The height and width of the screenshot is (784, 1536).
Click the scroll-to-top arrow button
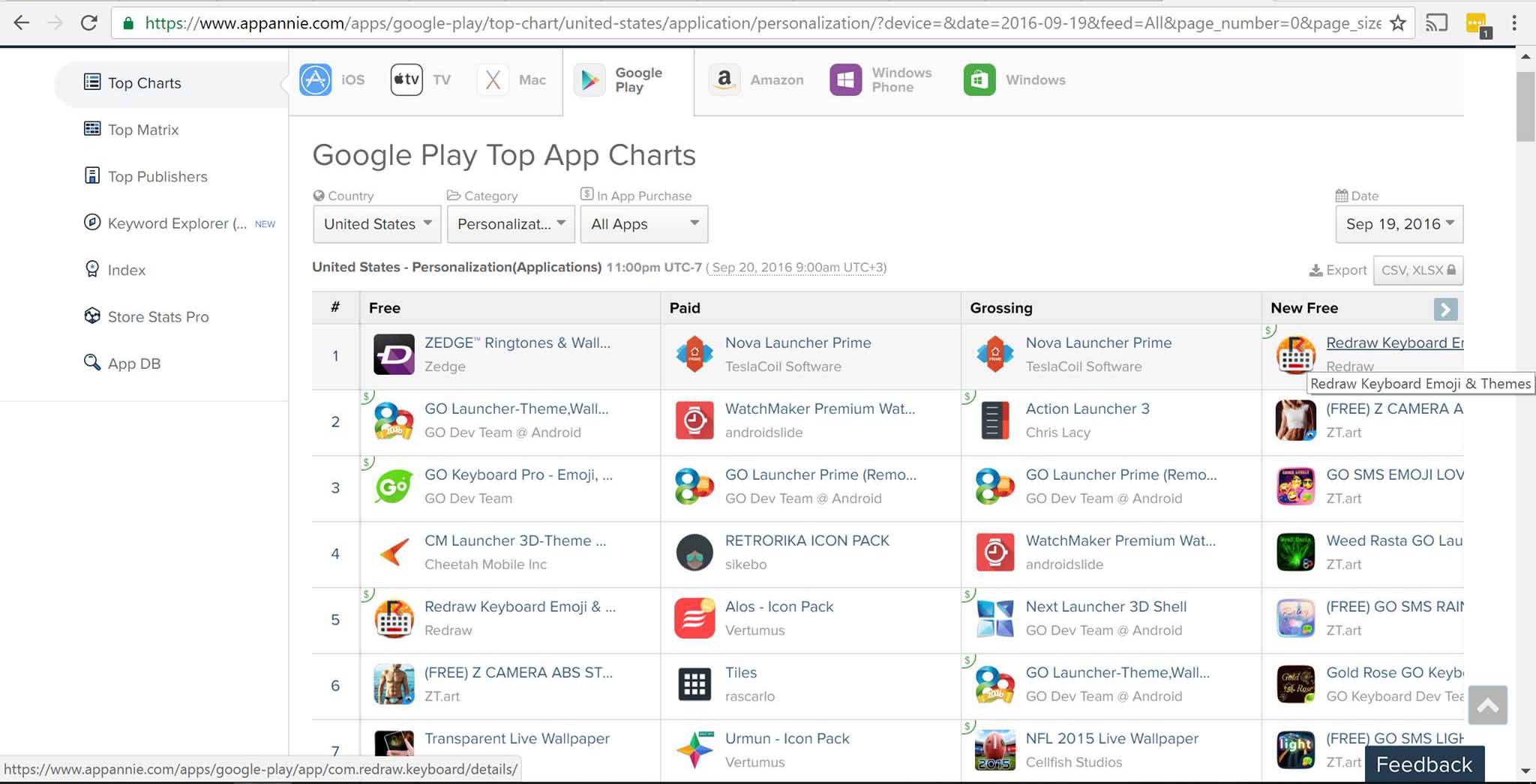pos(1487,705)
